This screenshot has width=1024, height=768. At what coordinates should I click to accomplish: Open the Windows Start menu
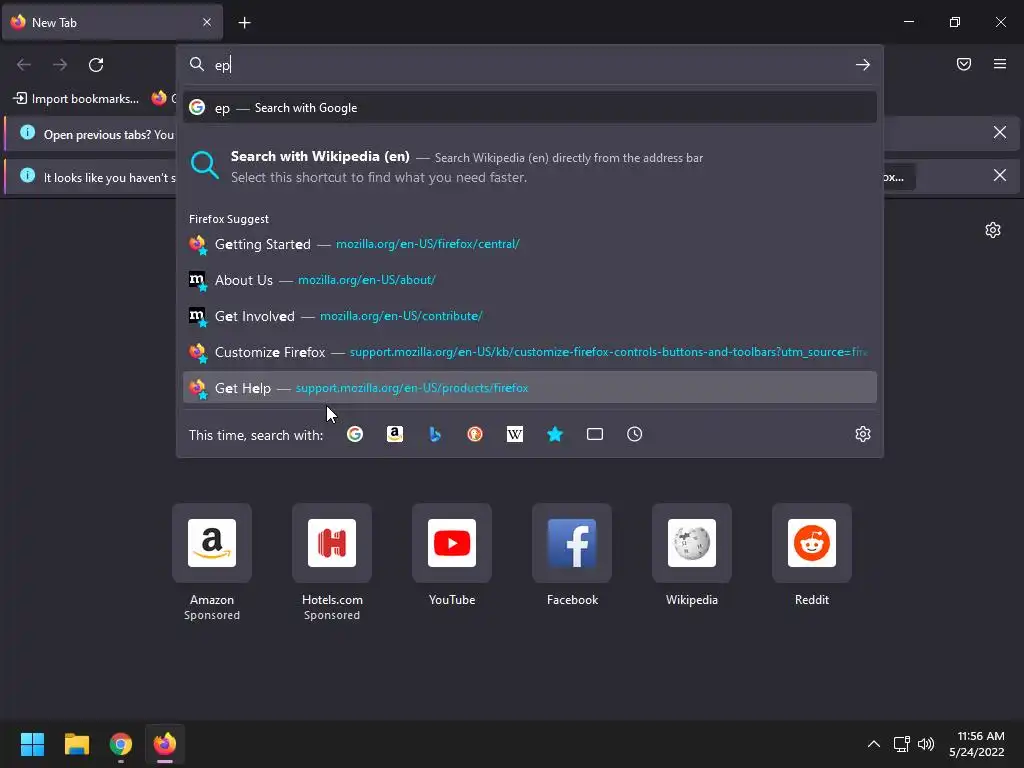[33, 744]
